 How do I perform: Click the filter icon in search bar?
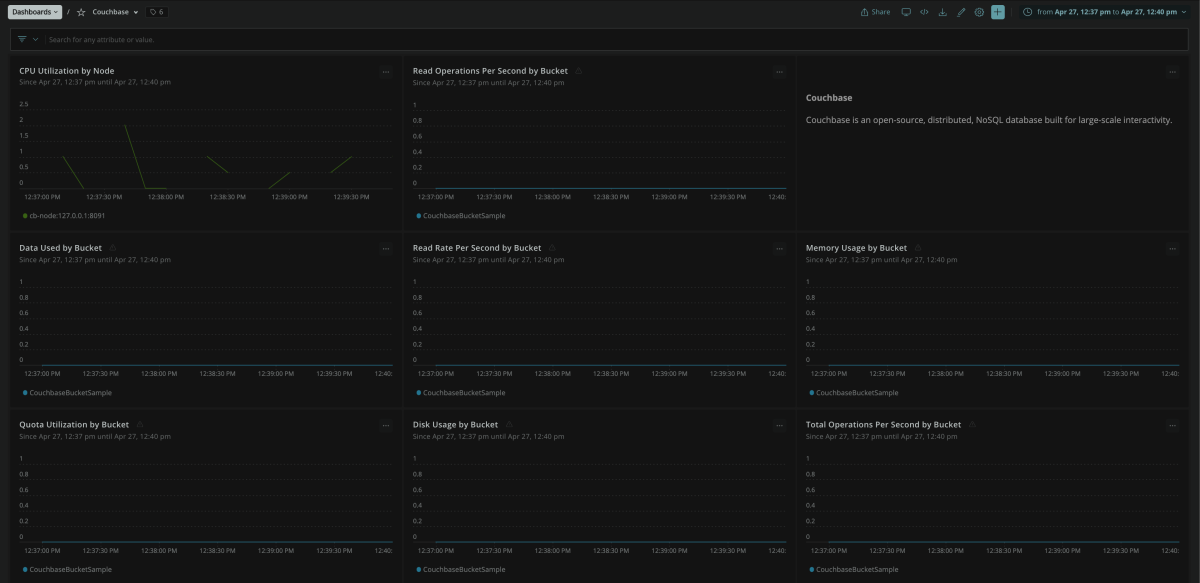point(22,39)
